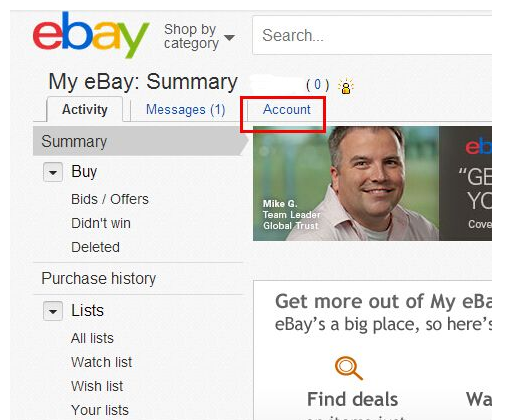Click the feedback score (0) link
The image size is (510, 420).
318,85
